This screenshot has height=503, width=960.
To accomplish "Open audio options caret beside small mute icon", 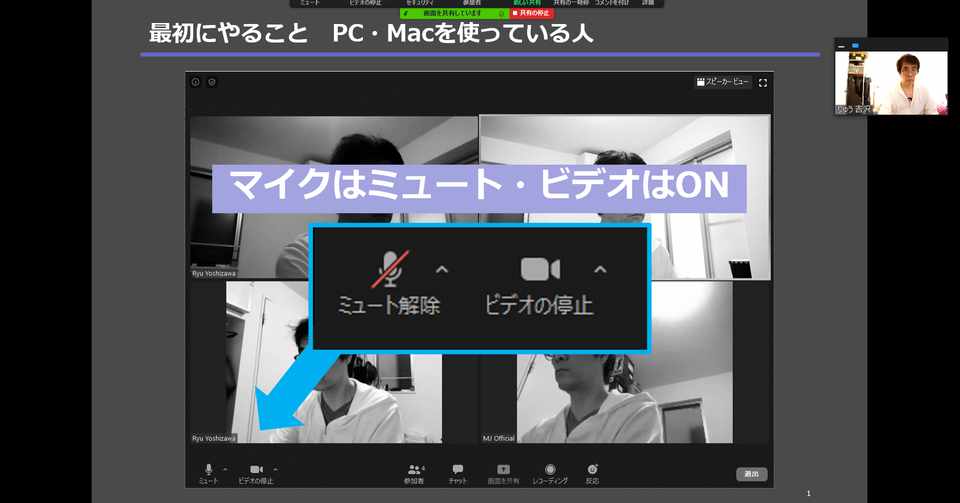I will (x=225, y=469).
